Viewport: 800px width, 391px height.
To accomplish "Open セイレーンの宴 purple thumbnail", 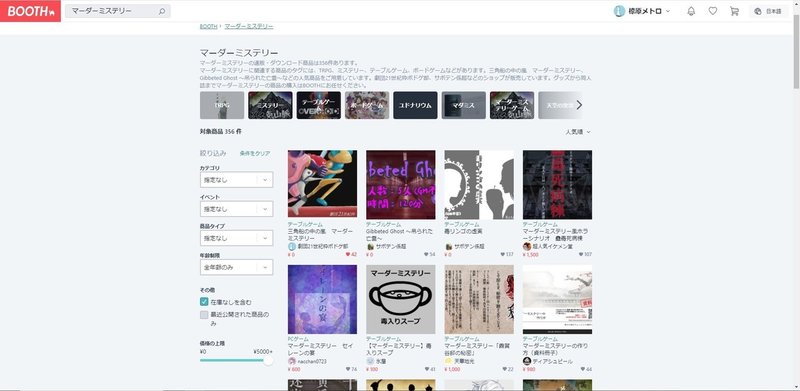I will [x=322, y=299].
